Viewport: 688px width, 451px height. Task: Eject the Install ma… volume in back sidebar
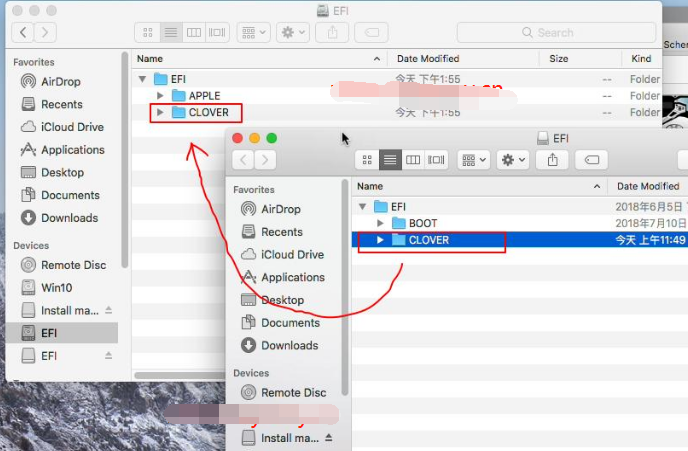(109, 310)
